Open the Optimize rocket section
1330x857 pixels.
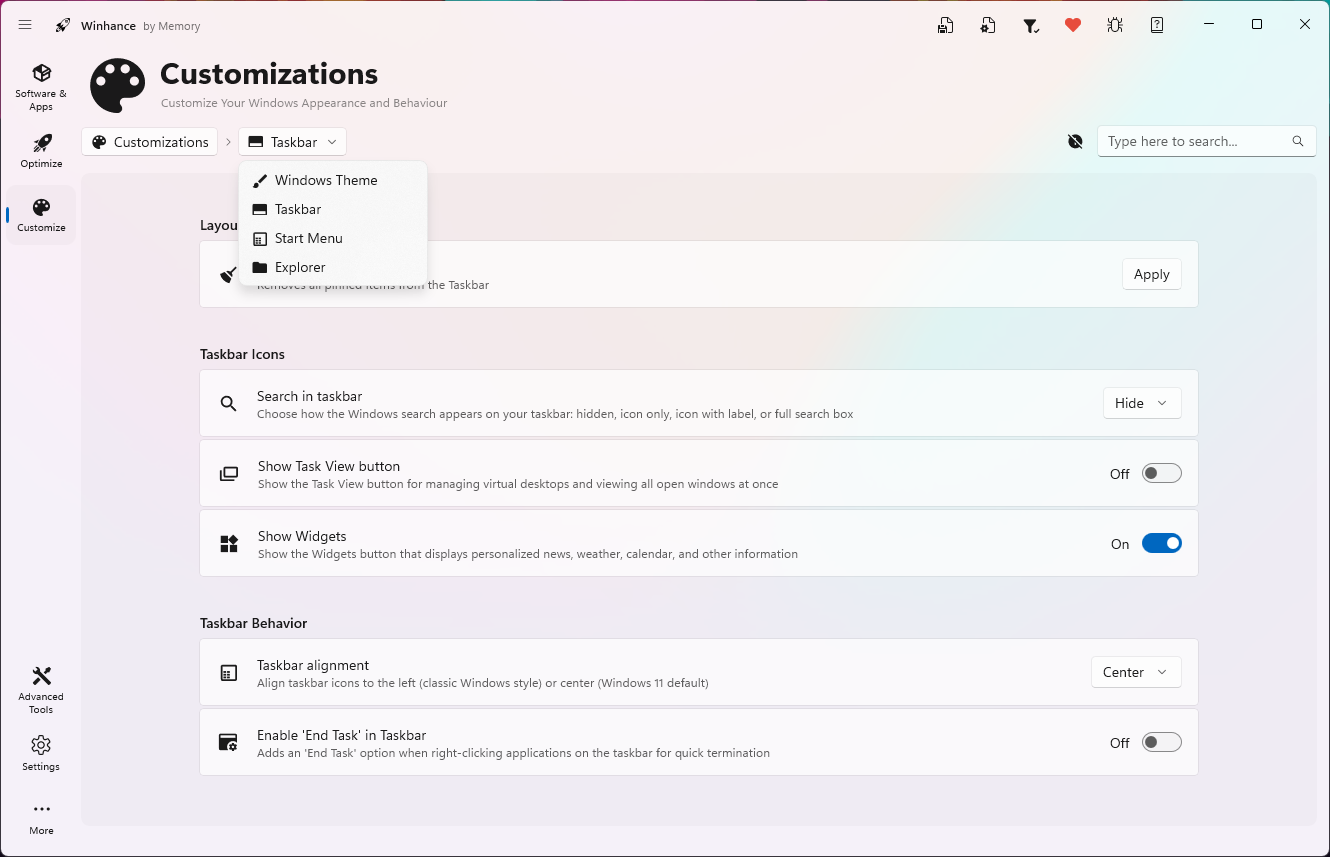click(41, 151)
